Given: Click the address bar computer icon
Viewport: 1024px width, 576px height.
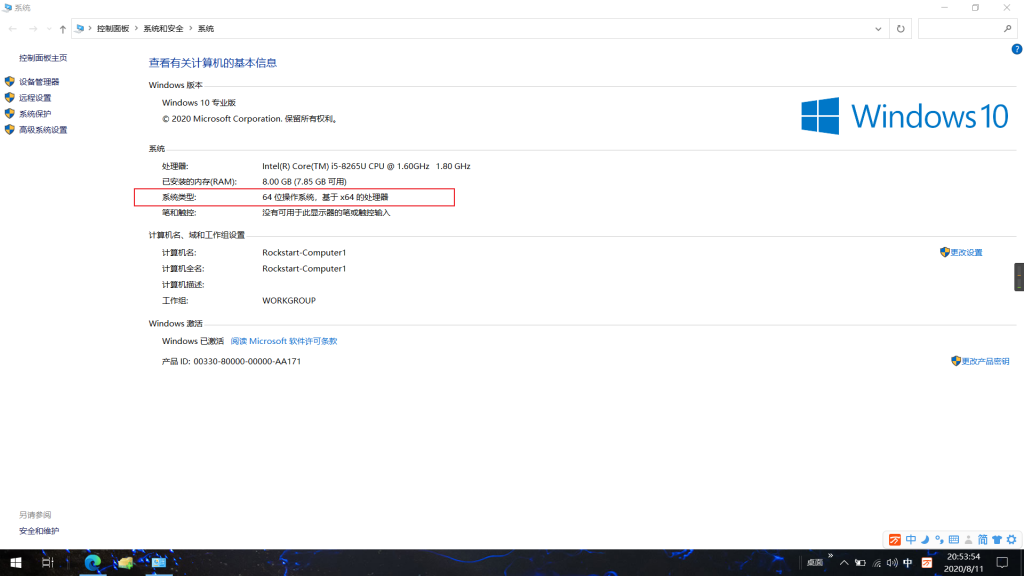Looking at the screenshot, I should pos(80,29).
